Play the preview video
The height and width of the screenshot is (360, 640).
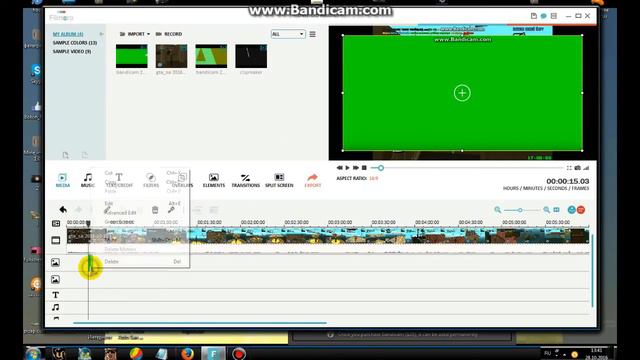(347, 168)
